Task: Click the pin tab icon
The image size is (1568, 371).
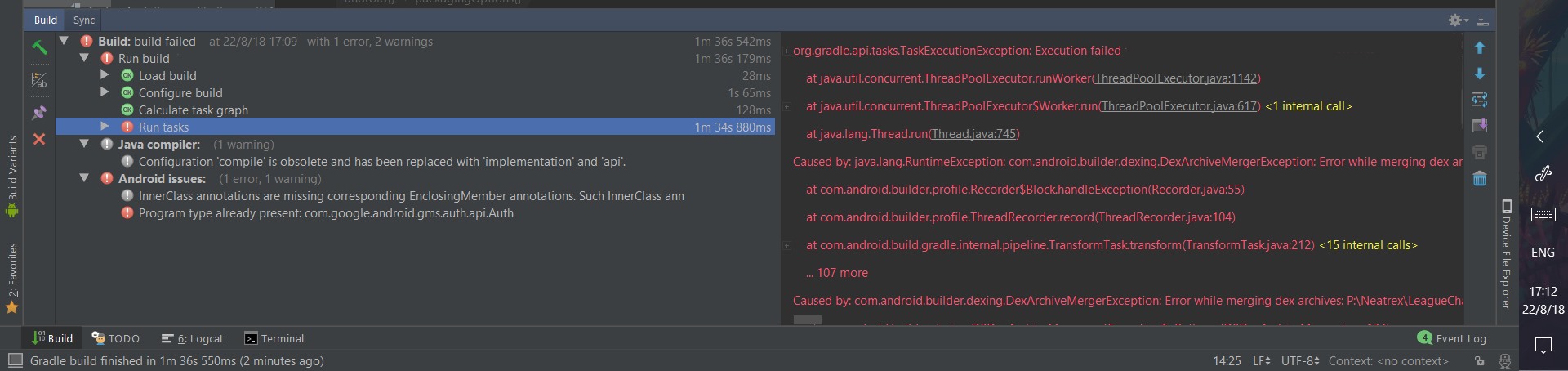Action: [39, 112]
